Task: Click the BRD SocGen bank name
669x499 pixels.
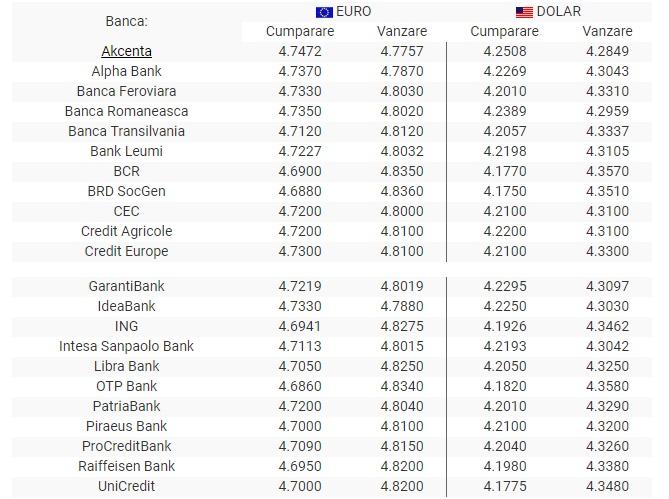Action: pos(126,191)
